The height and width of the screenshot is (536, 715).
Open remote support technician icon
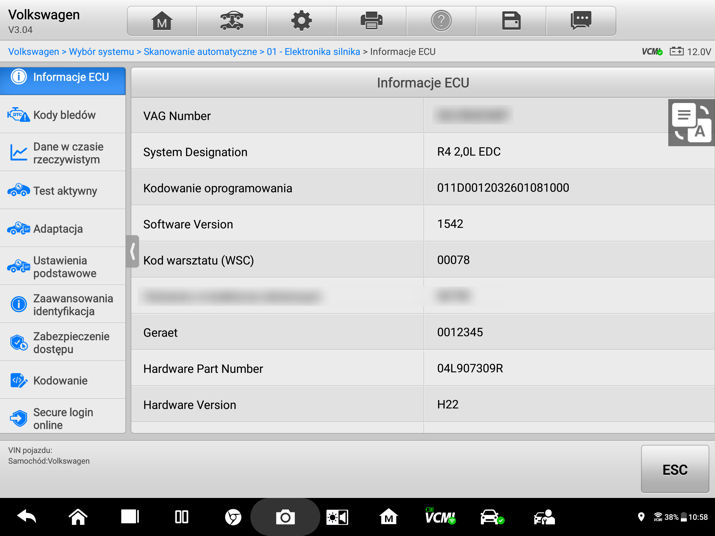pos(544,517)
